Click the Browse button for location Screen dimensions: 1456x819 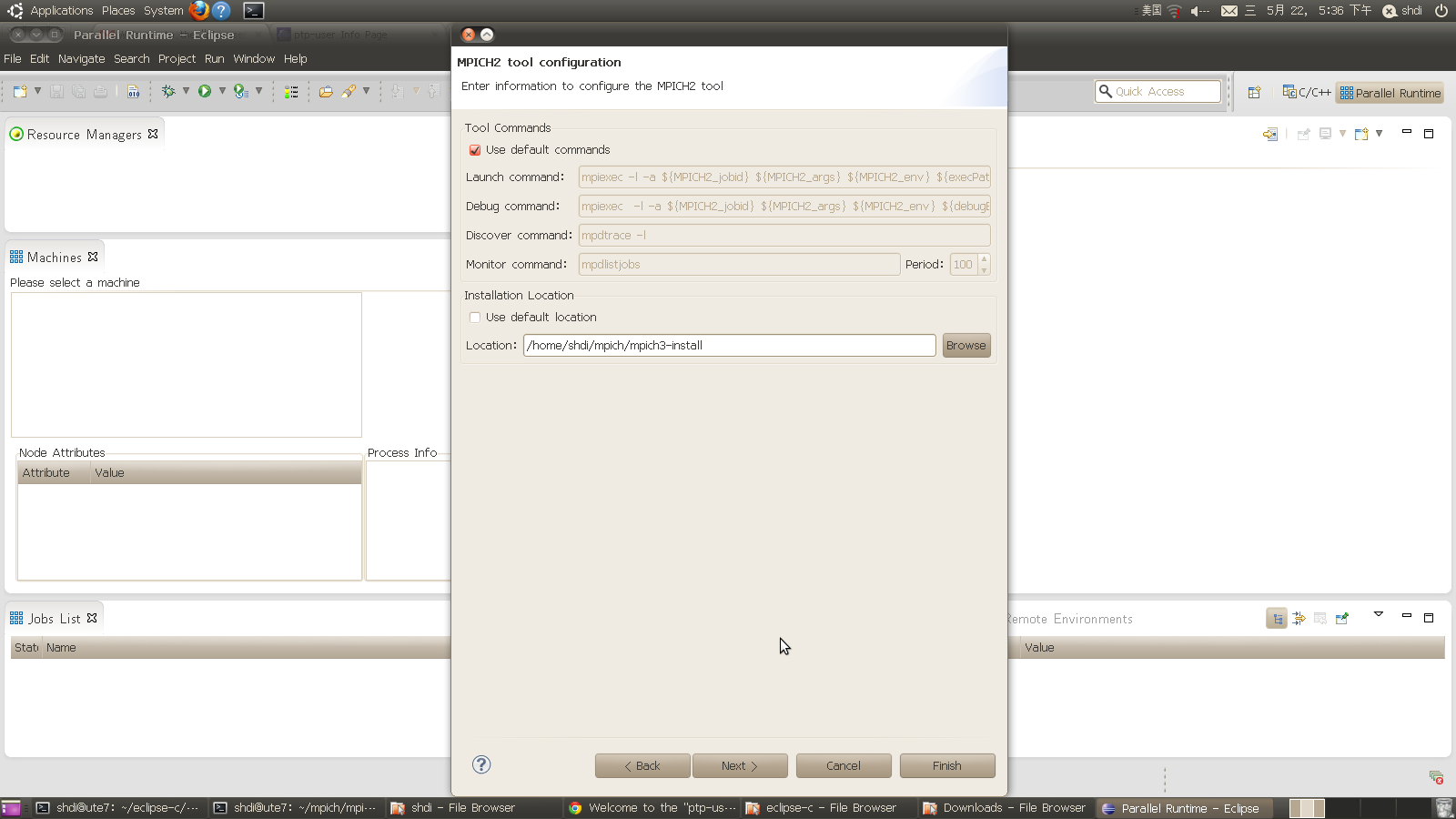(966, 346)
